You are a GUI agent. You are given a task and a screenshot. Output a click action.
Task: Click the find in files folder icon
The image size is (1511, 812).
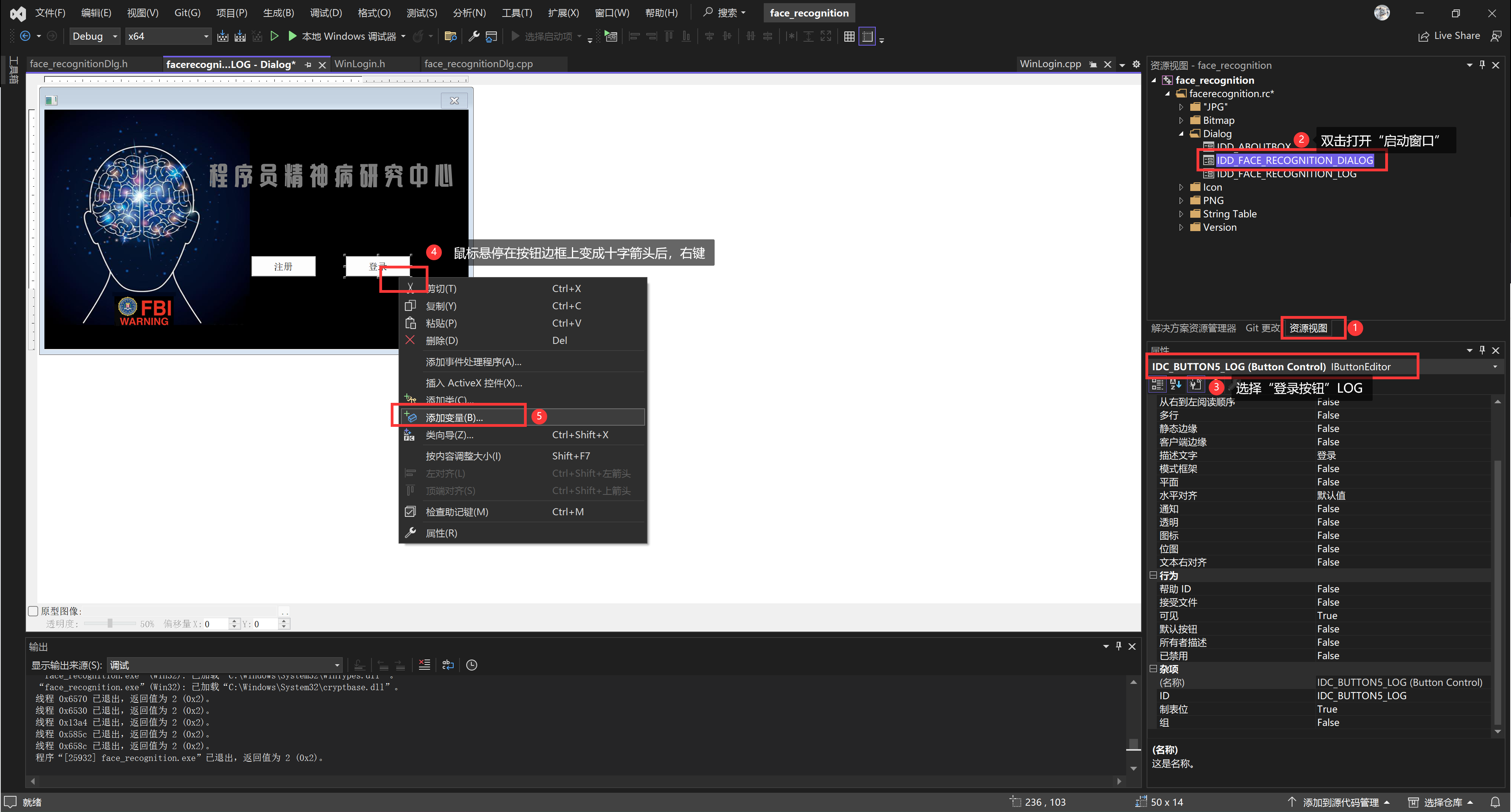tap(450, 37)
